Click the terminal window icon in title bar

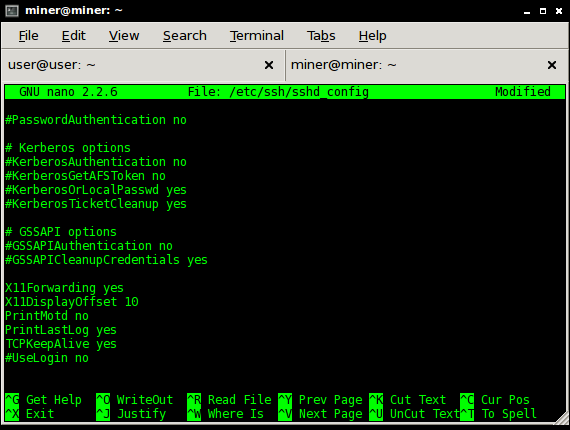(x=12, y=11)
